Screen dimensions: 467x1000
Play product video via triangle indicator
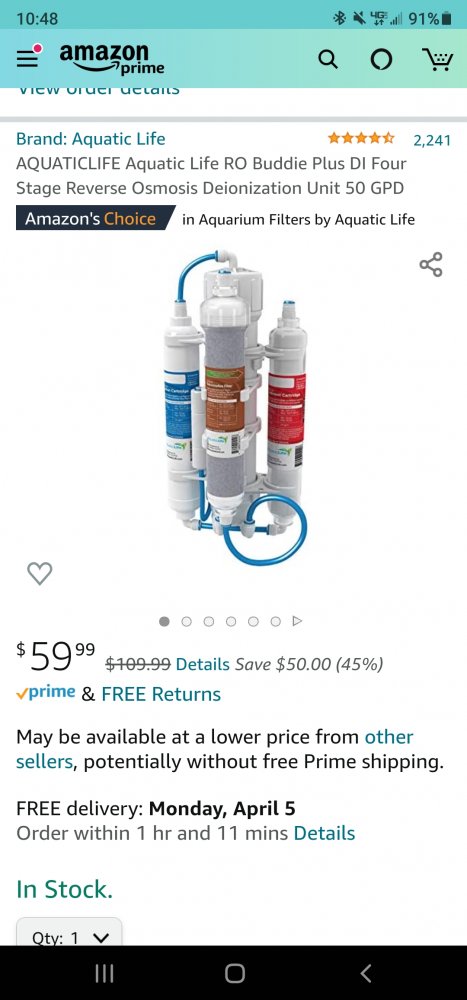297,621
